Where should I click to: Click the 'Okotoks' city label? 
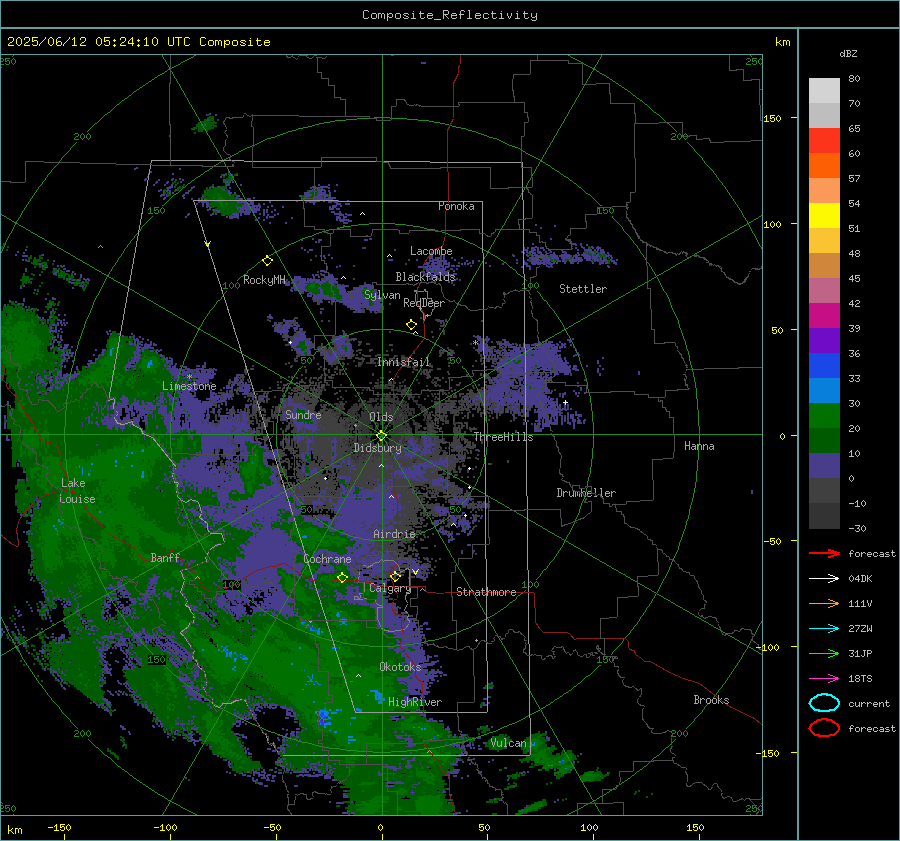tap(400, 667)
